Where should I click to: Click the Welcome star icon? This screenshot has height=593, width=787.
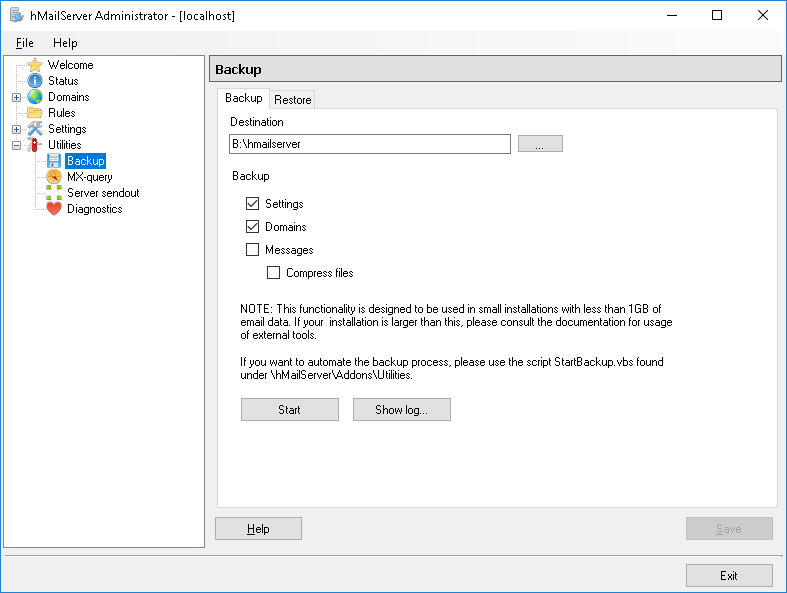35,65
